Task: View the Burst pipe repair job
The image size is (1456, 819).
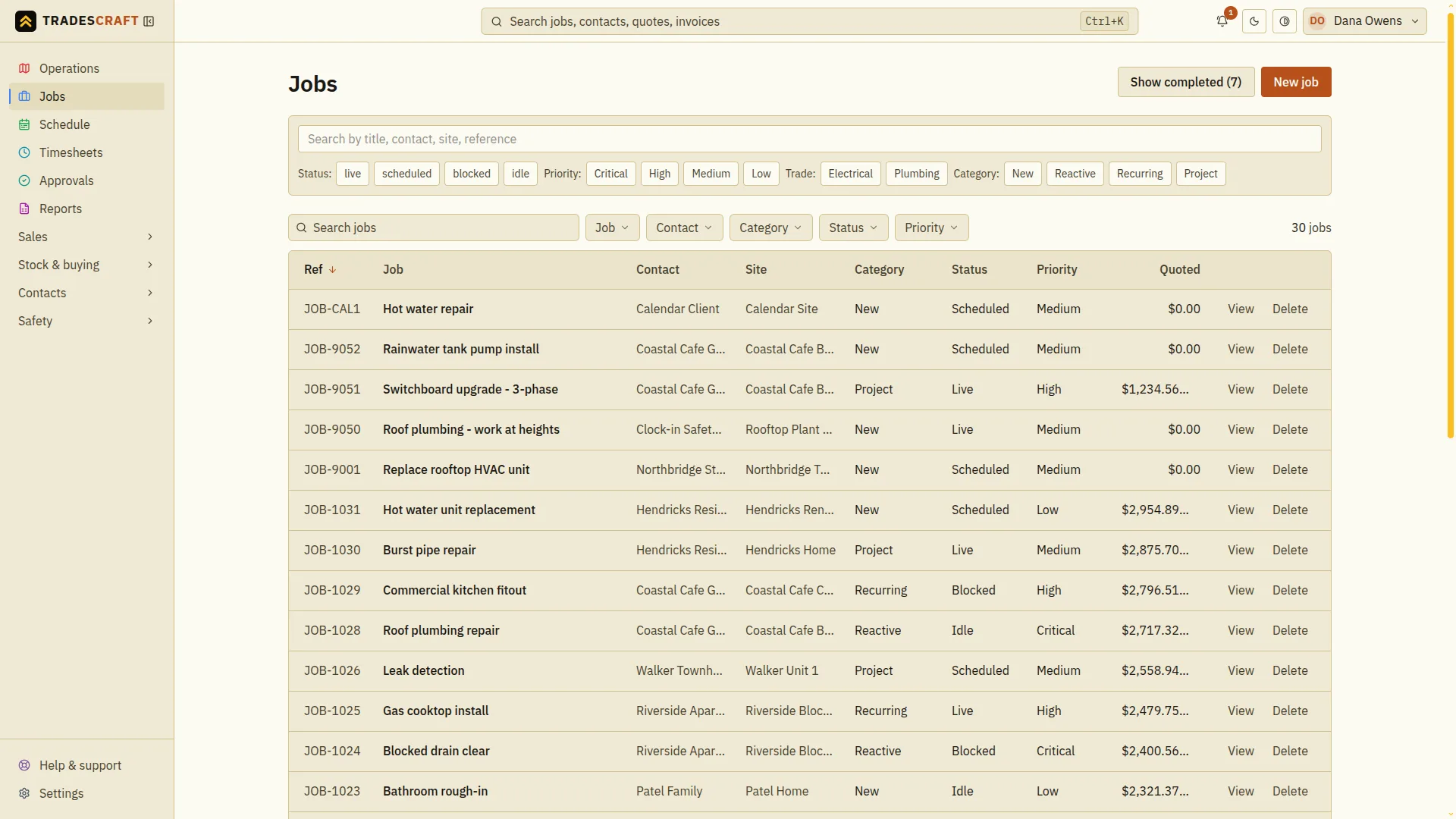Action: 1241,551
